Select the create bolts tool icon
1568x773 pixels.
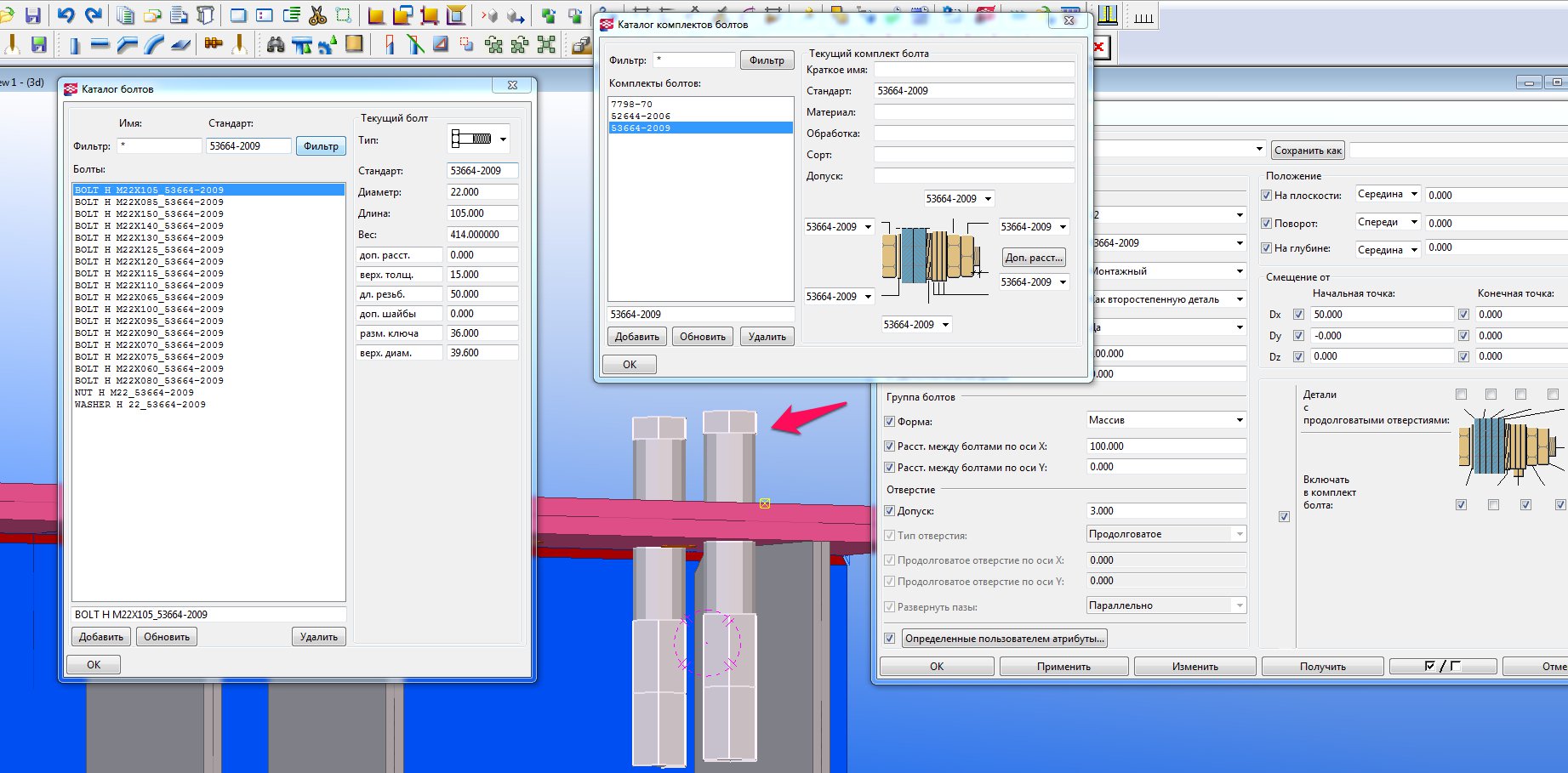(214, 44)
